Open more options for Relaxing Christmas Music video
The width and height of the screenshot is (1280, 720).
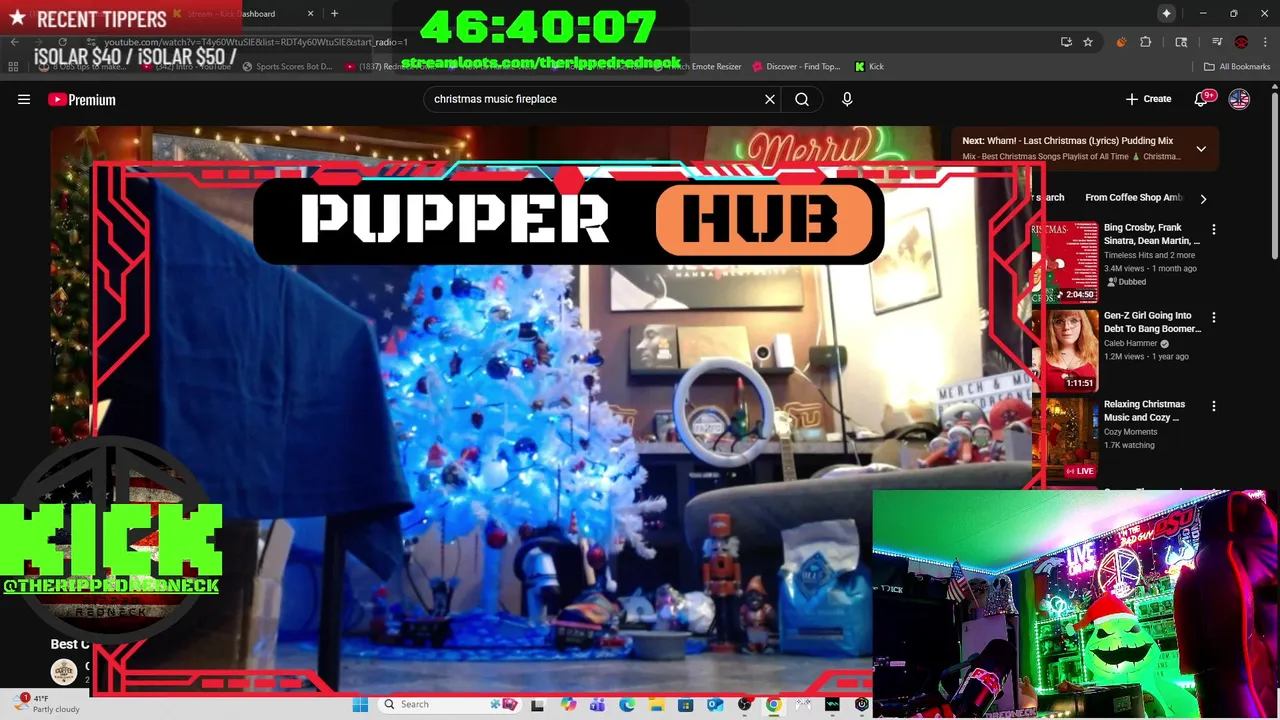pyautogui.click(x=1214, y=406)
